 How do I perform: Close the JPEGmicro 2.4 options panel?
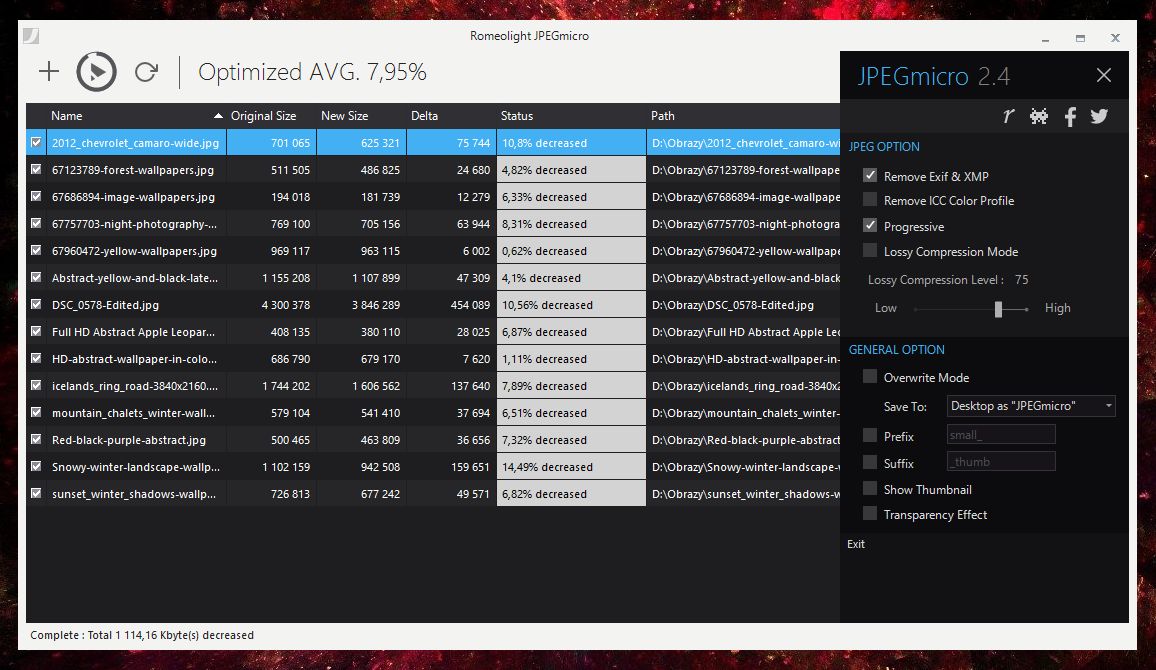[1103, 75]
